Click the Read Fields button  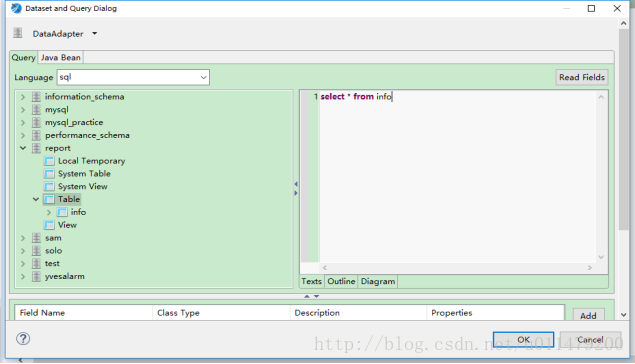click(582, 77)
